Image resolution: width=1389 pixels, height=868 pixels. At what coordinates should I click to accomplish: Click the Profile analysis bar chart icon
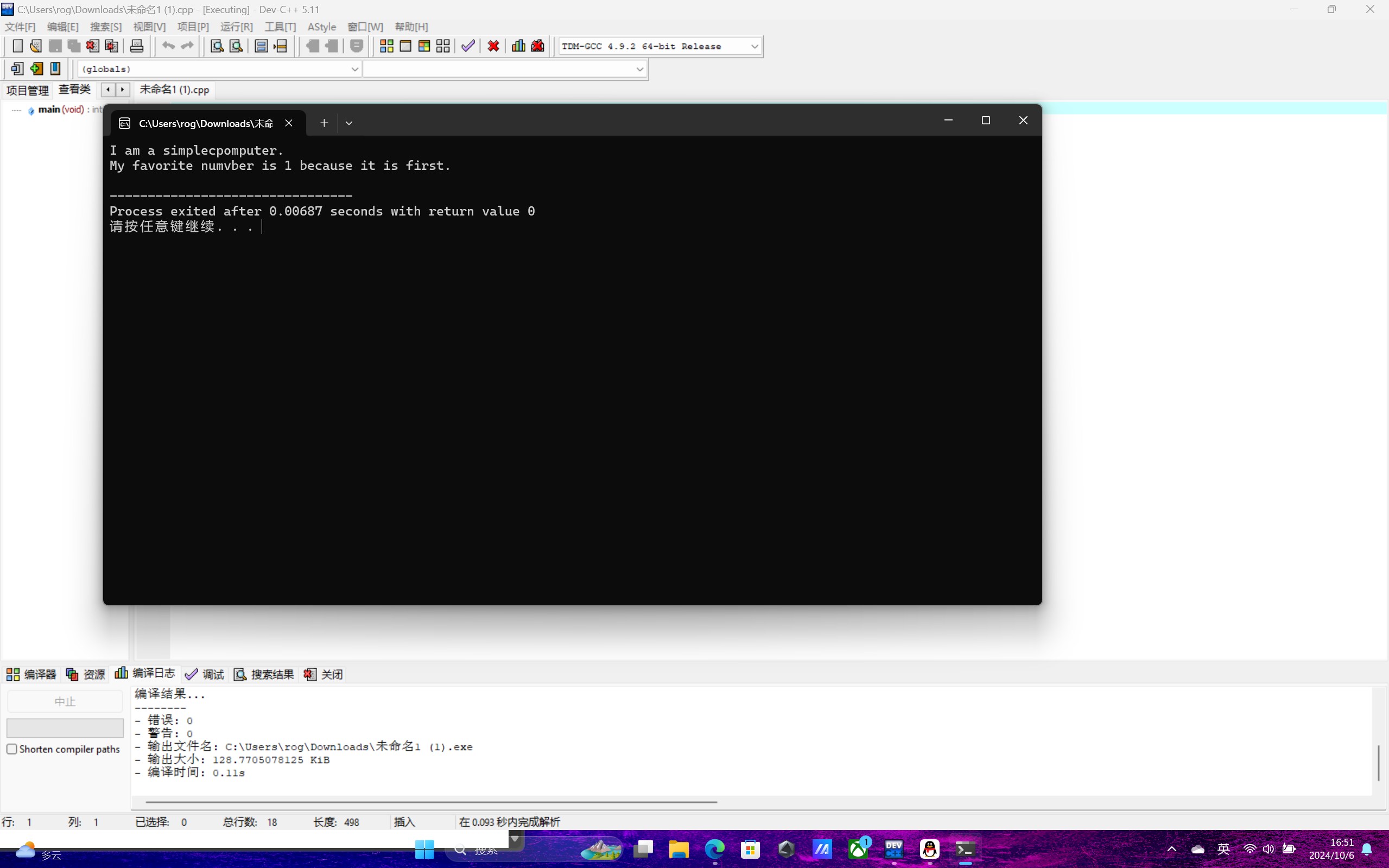coord(518,46)
